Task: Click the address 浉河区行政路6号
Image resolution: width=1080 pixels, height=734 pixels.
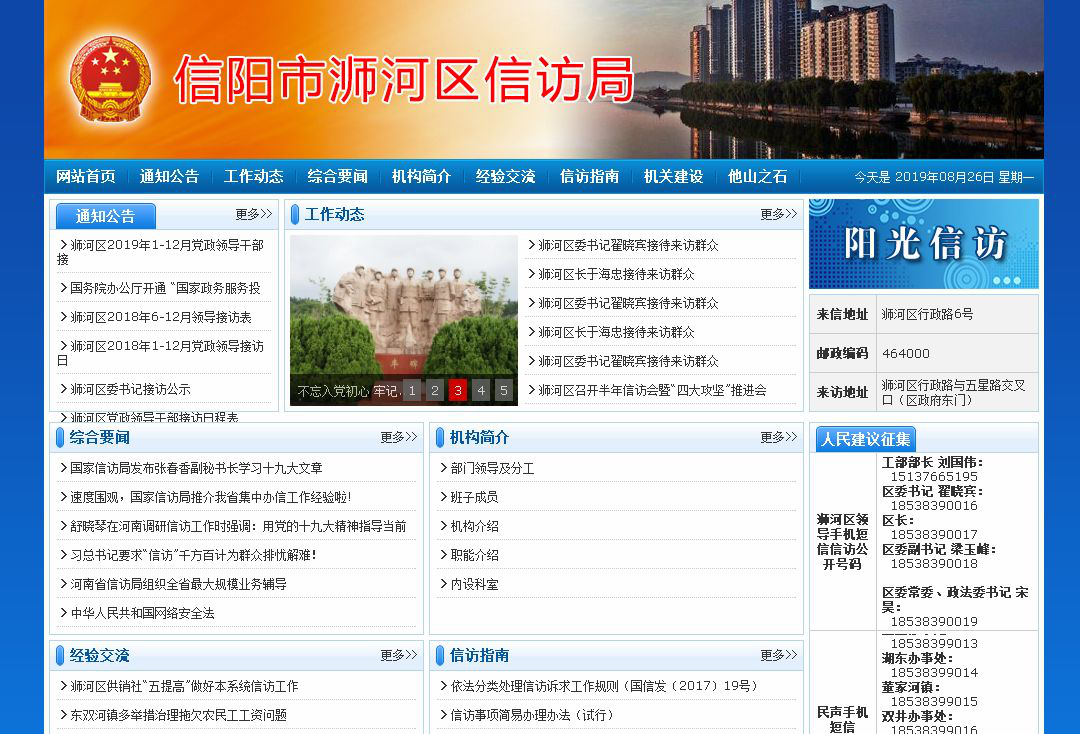Action: [x=927, y=314]
